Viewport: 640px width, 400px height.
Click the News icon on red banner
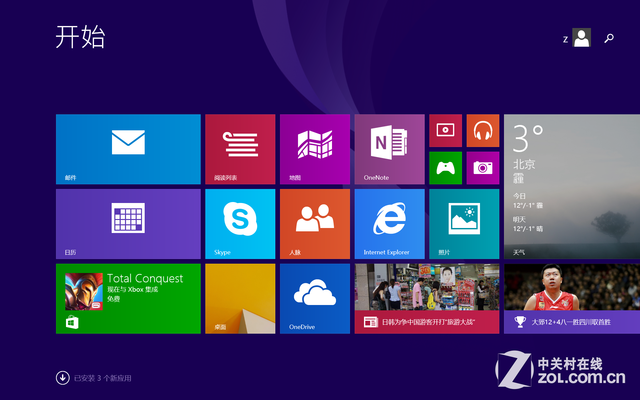coord(371,322)
